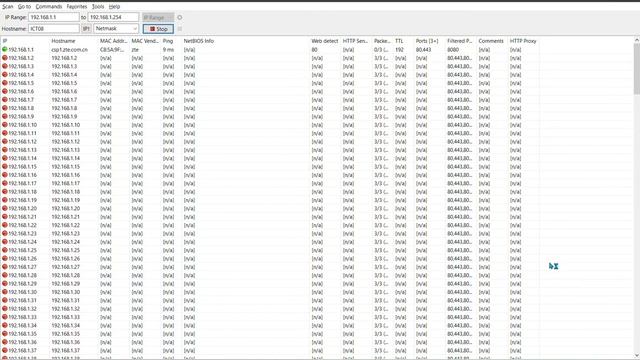Image resolution: width=640 pixels, height=360 pixels.
Task: Click red status icon of 192.168.1.9
Action: (x=4, y=116)
